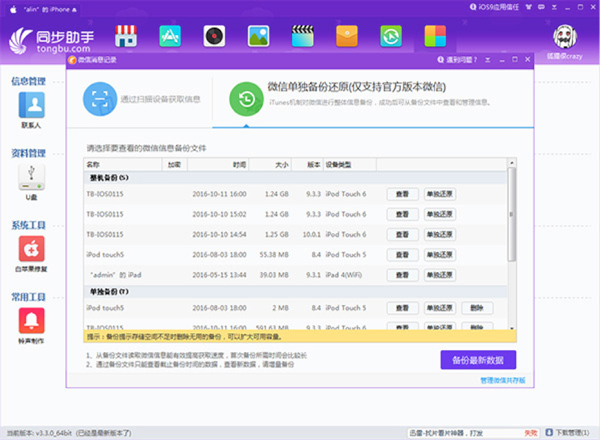The height and width of the screenshot is (440, 600).
Task: Click the purple backup latest data button
Action: 478,360
